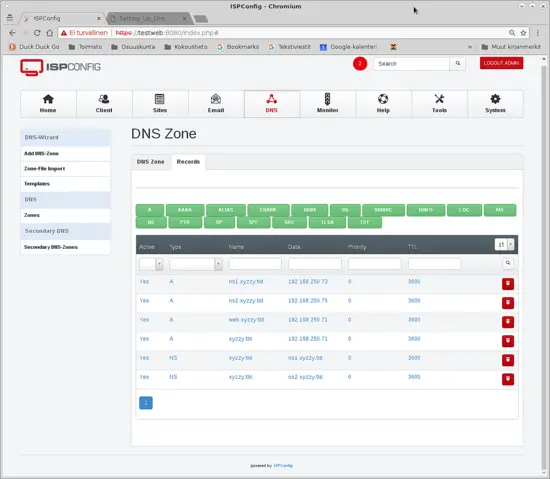This screenshot has height=479, width=550.
Task: Add a new TLSA record
Action: [327, 222]
